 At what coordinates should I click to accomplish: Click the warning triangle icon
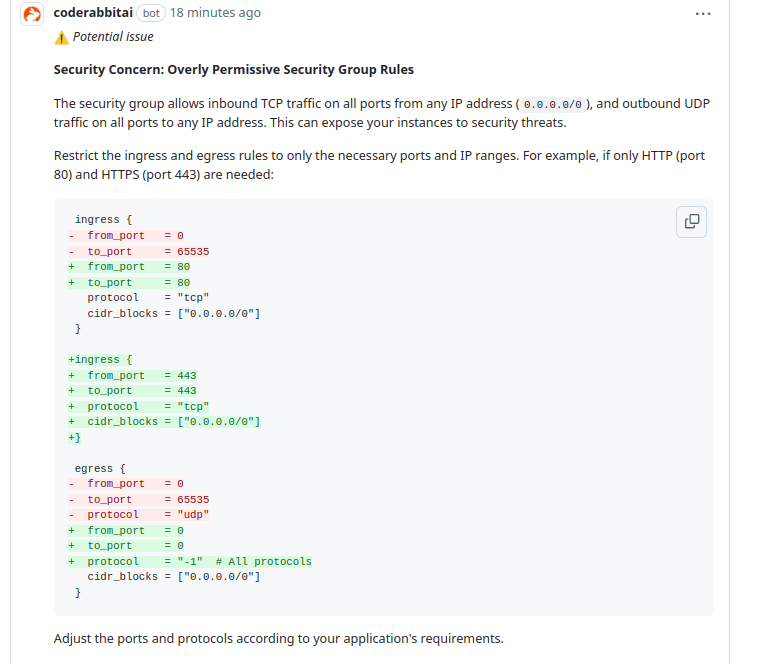62,37
